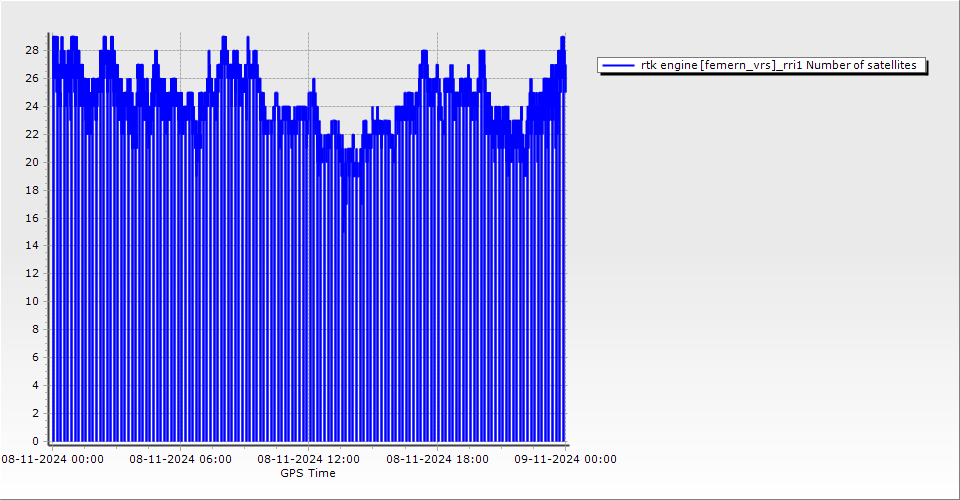Screen dimensions: 960x500
Task: Click the '08-11-2024 06:00' x-axis label
Action: (x=180, y=459)
